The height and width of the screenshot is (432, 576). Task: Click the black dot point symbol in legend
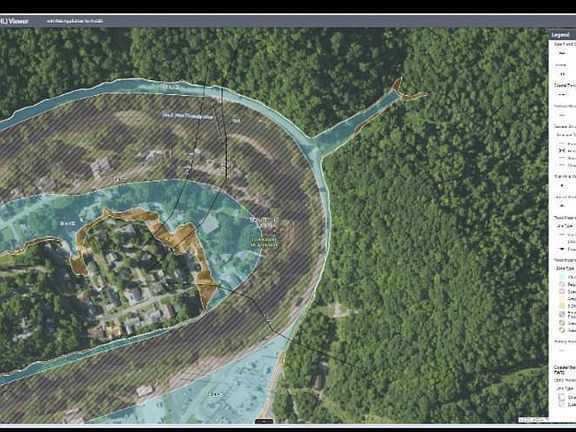click(562, 186)
